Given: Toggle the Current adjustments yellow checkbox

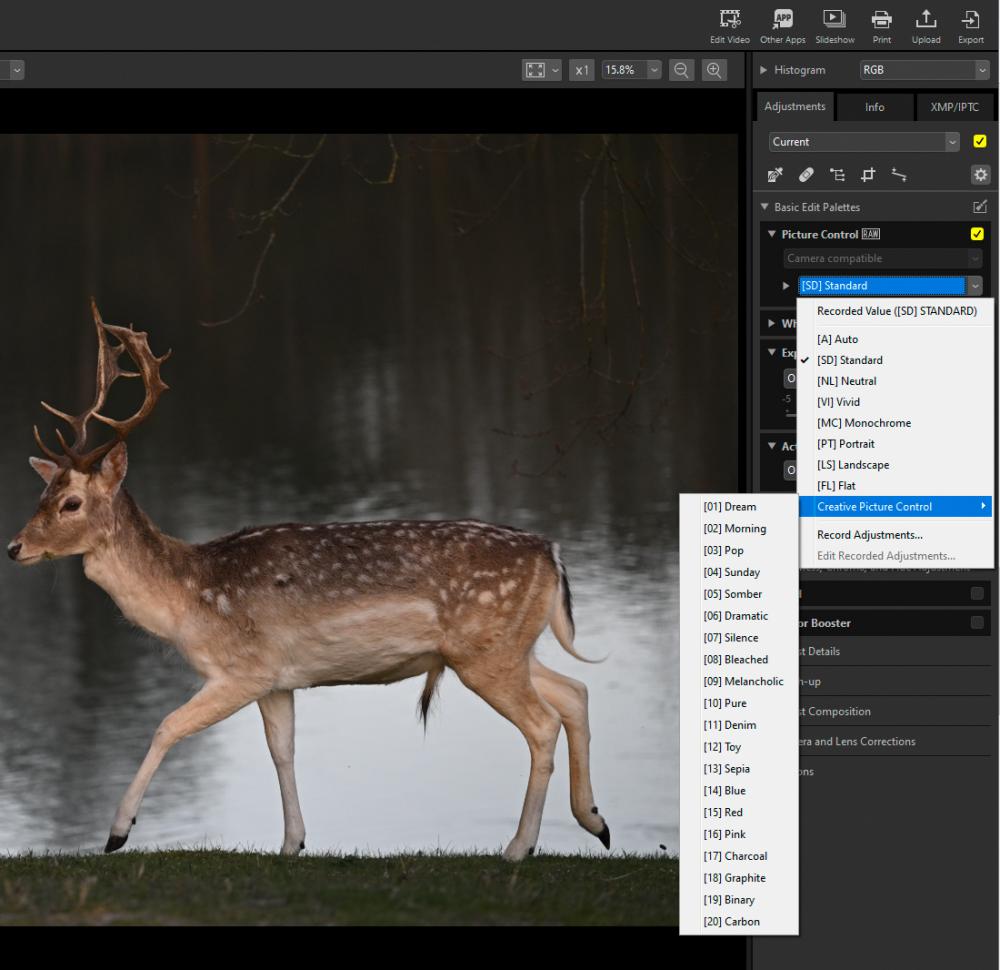Looking at the screenshot, I should (x=980, y=142).
